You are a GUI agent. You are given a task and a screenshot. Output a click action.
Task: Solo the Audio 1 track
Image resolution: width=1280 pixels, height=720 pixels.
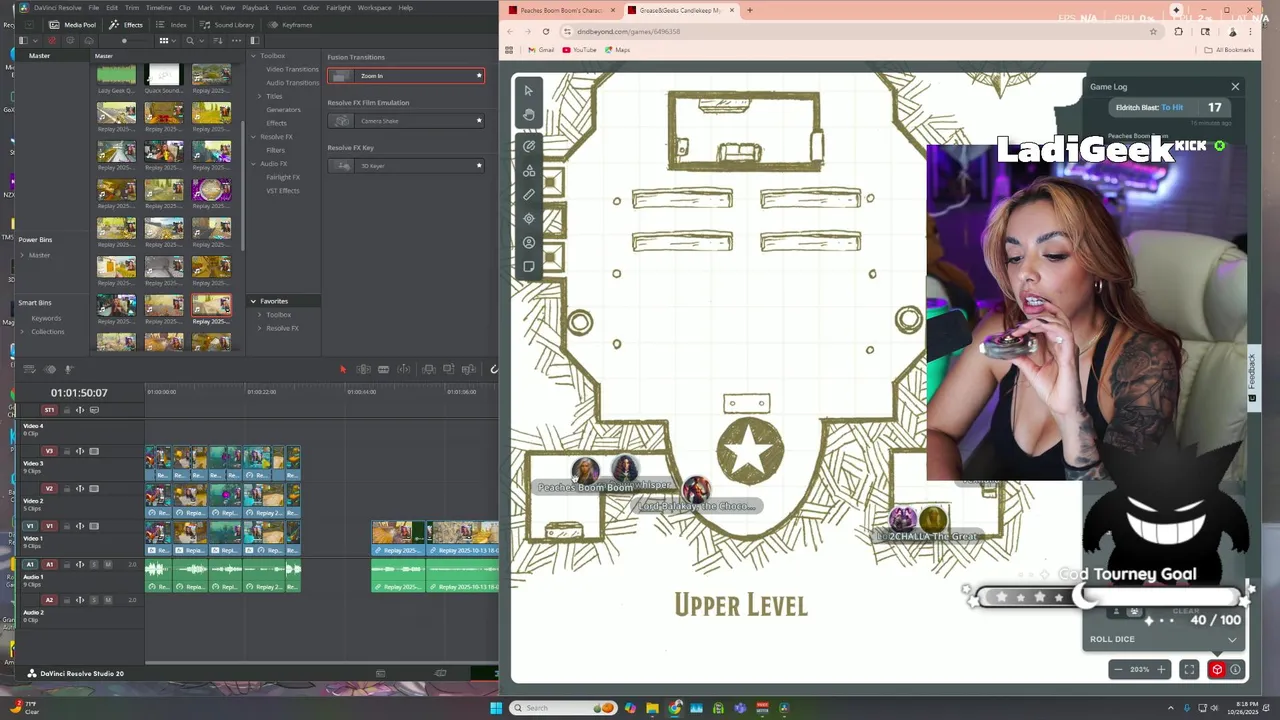coord(94,564)
